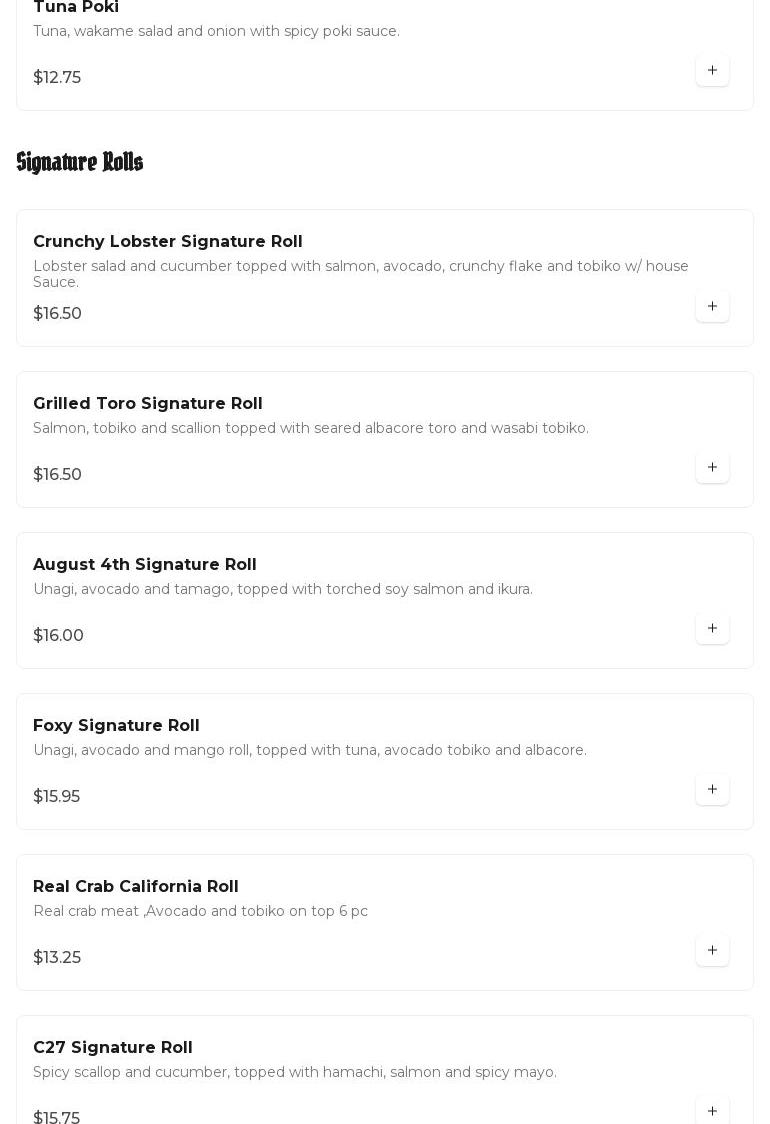This screenshot has width=770, height=1124.
Task: Open Crunchy Lobster Signature Roll title
Action: click(x=167, y=241)
